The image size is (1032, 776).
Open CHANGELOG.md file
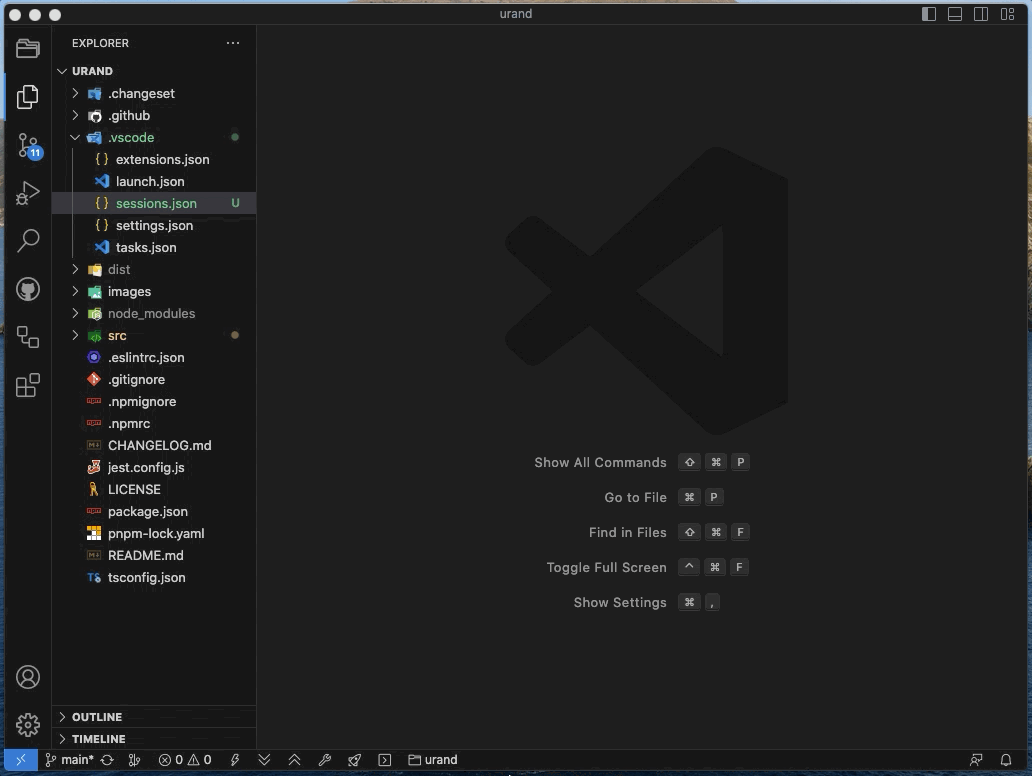click(x=154, y=446)
